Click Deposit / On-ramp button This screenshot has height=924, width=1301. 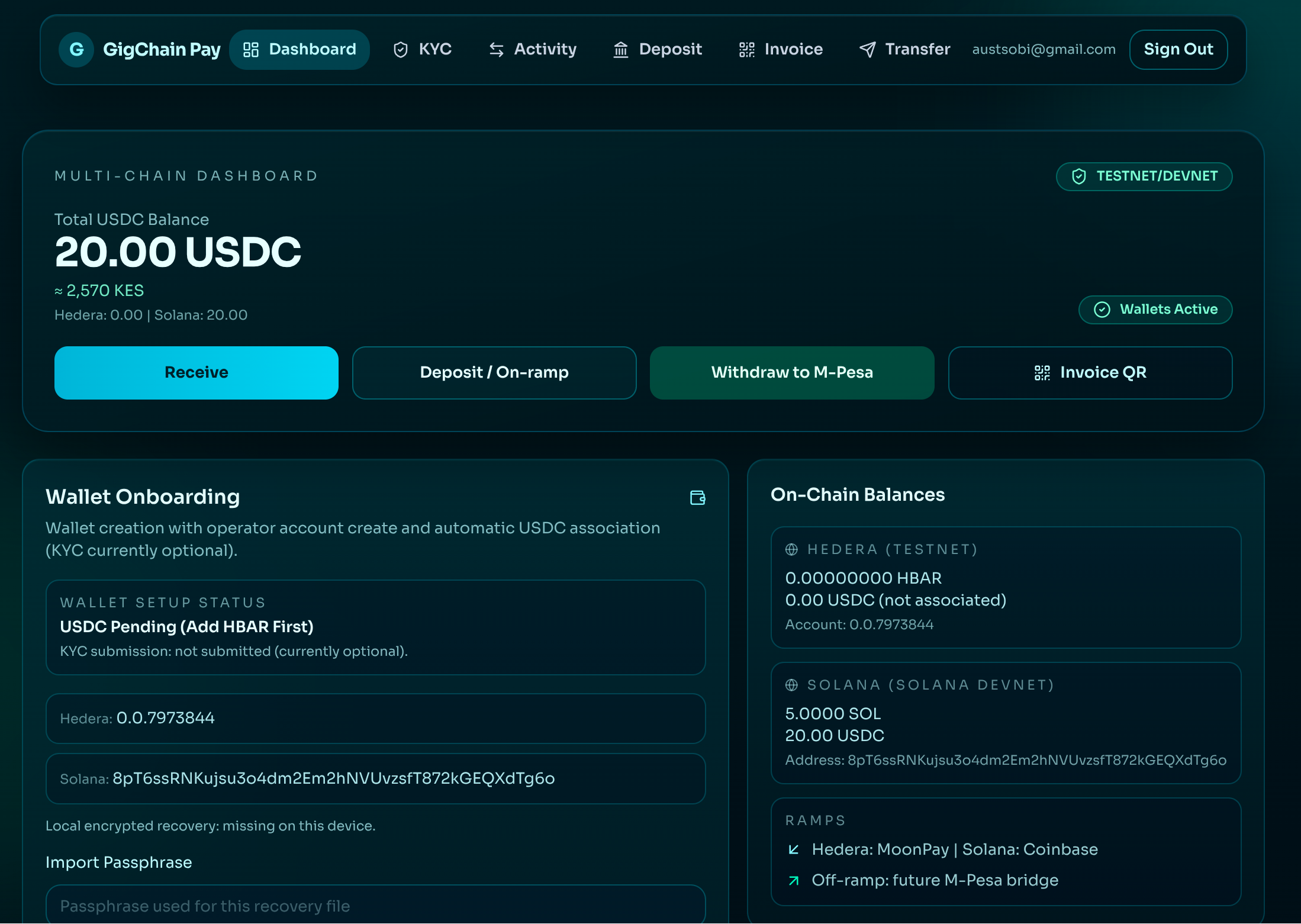click(494, 372)
